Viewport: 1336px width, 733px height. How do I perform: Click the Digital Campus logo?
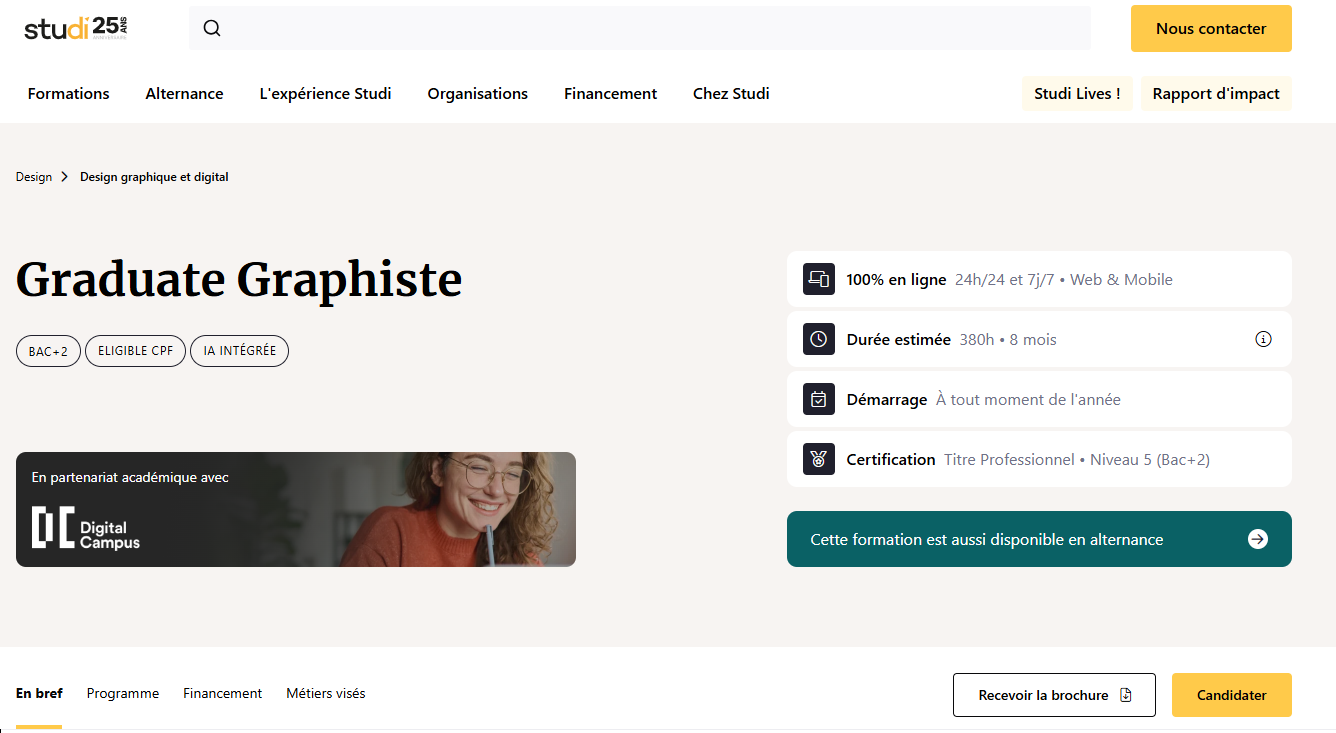click(86, 528)
